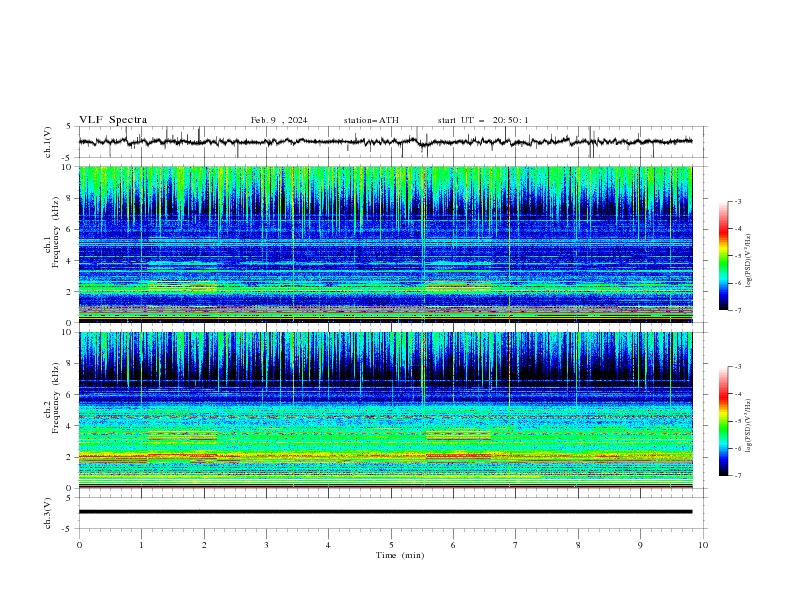Click the "3" tick on time axis
Screen dimensions: 792x612
pos(266,545)
